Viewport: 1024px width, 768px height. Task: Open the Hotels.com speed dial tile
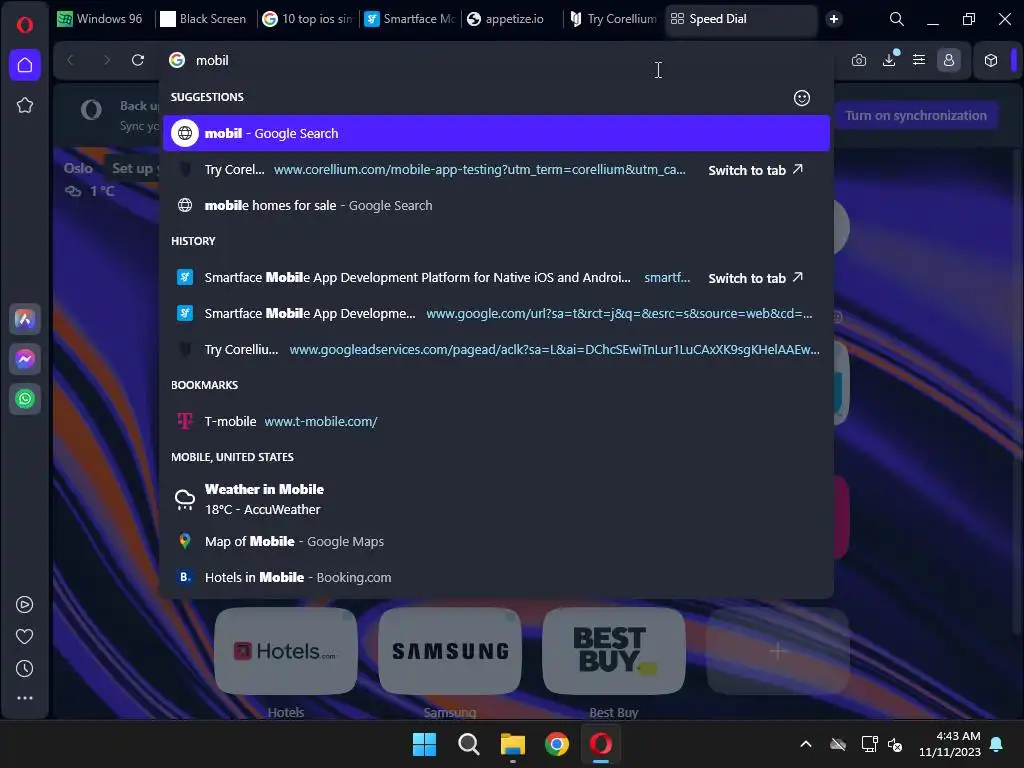(286, 650)
